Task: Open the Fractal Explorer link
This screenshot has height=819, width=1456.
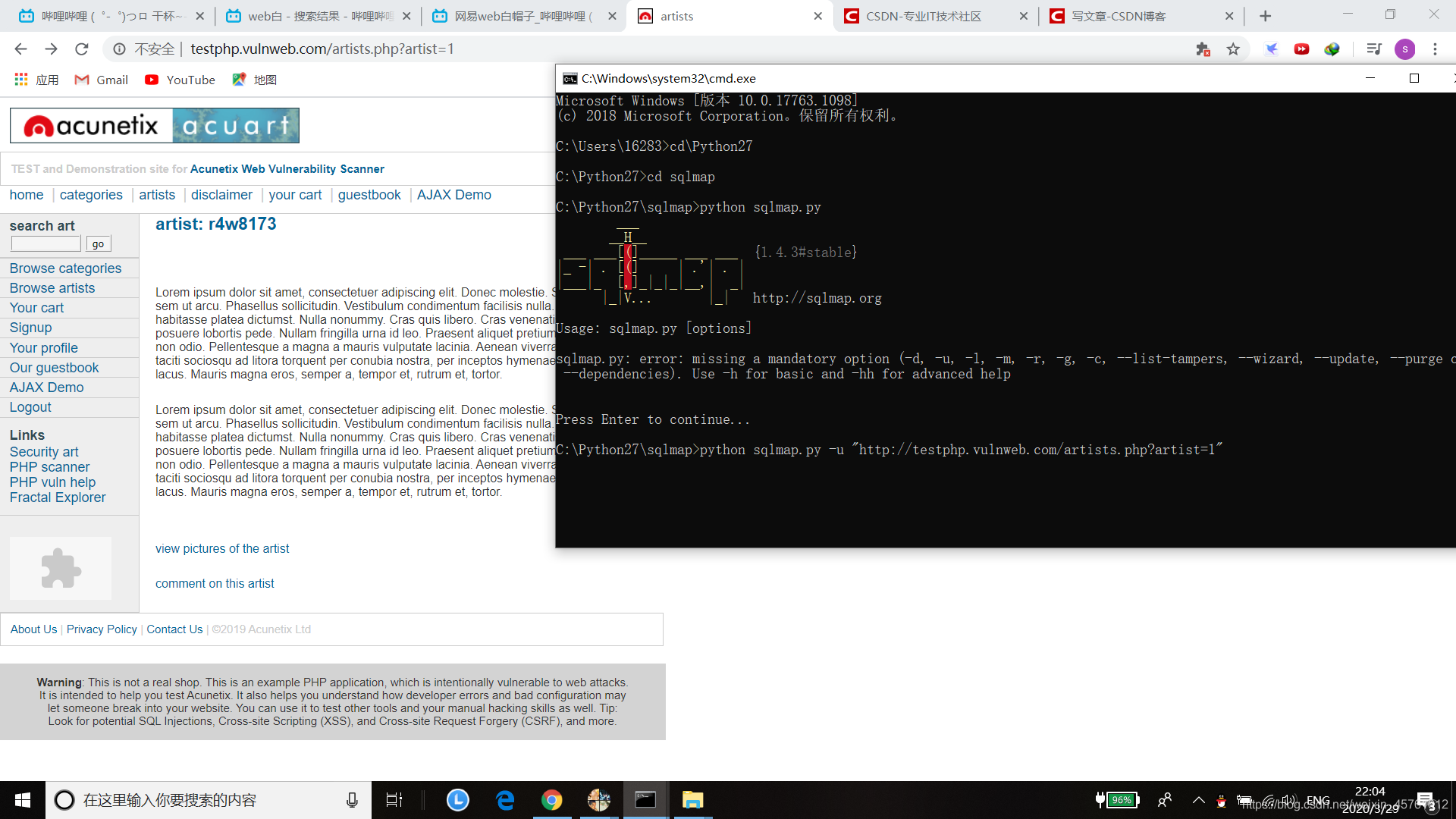Action: click(x=58, y=497)
